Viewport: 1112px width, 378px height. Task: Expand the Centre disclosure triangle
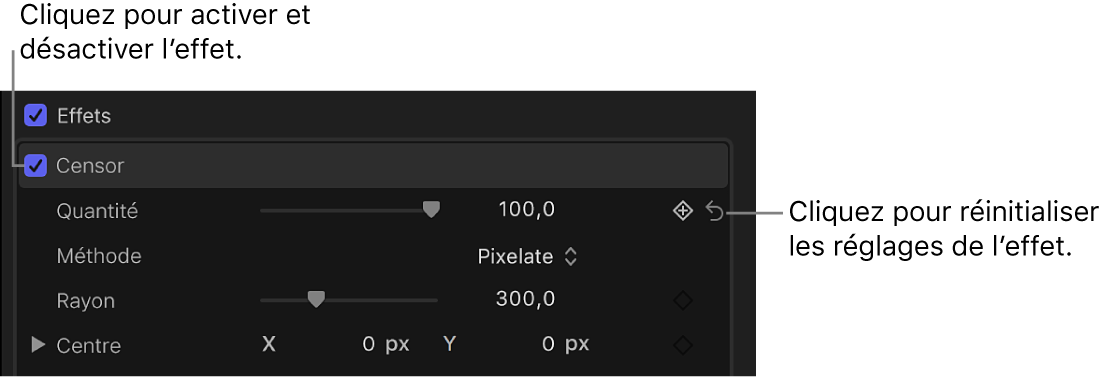(x=38, y=345)
